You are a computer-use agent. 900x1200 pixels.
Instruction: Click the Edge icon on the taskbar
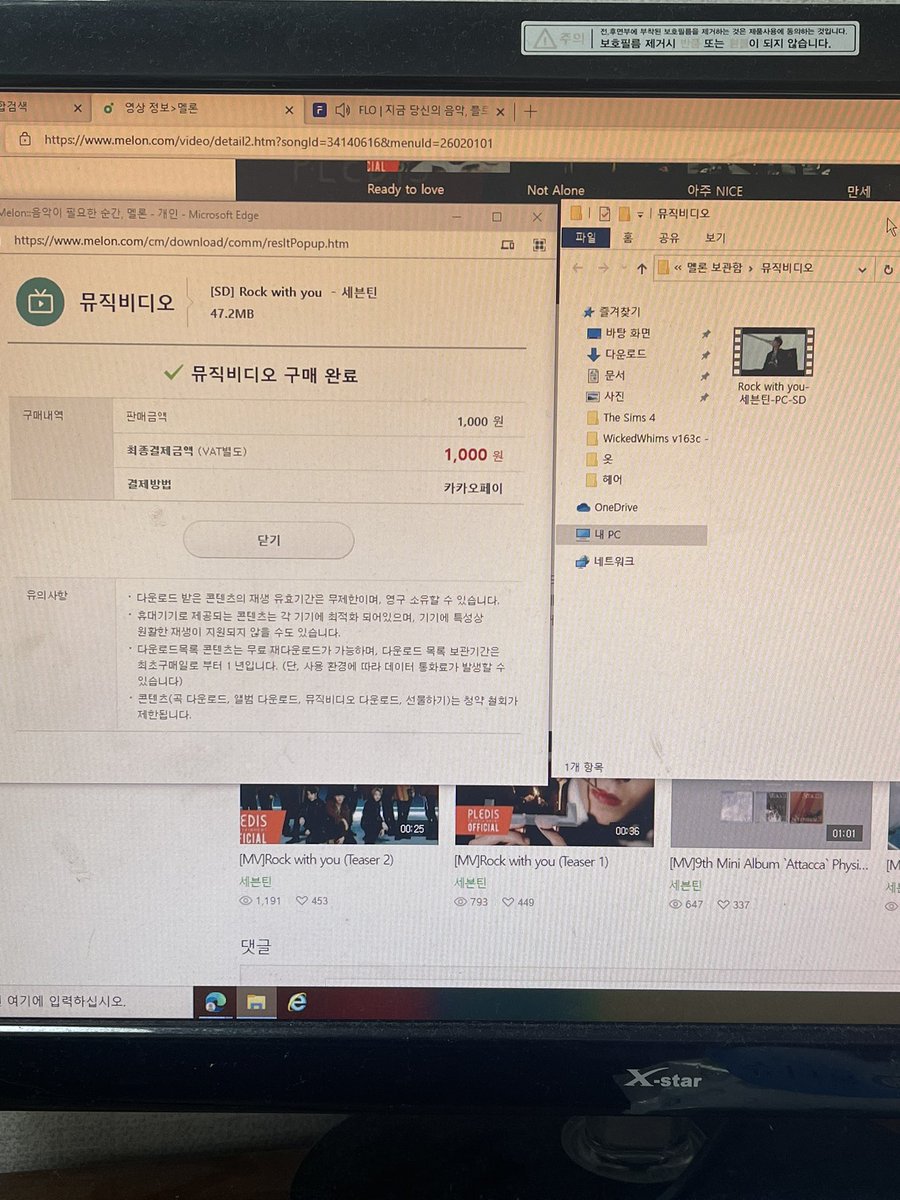(214, 1002)
